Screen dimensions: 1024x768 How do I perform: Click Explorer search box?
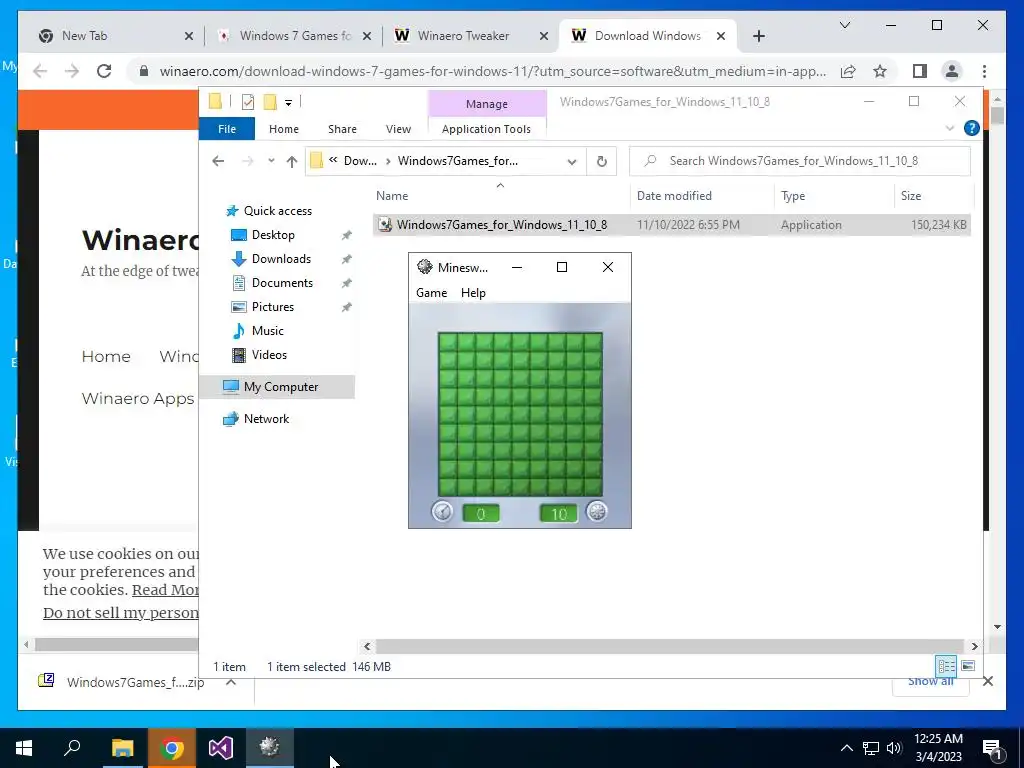pos(800,161)
